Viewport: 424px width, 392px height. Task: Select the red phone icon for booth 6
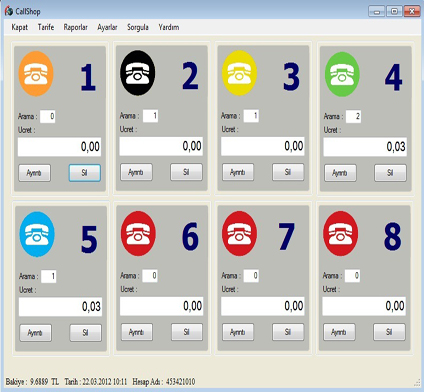pos(138,233)
